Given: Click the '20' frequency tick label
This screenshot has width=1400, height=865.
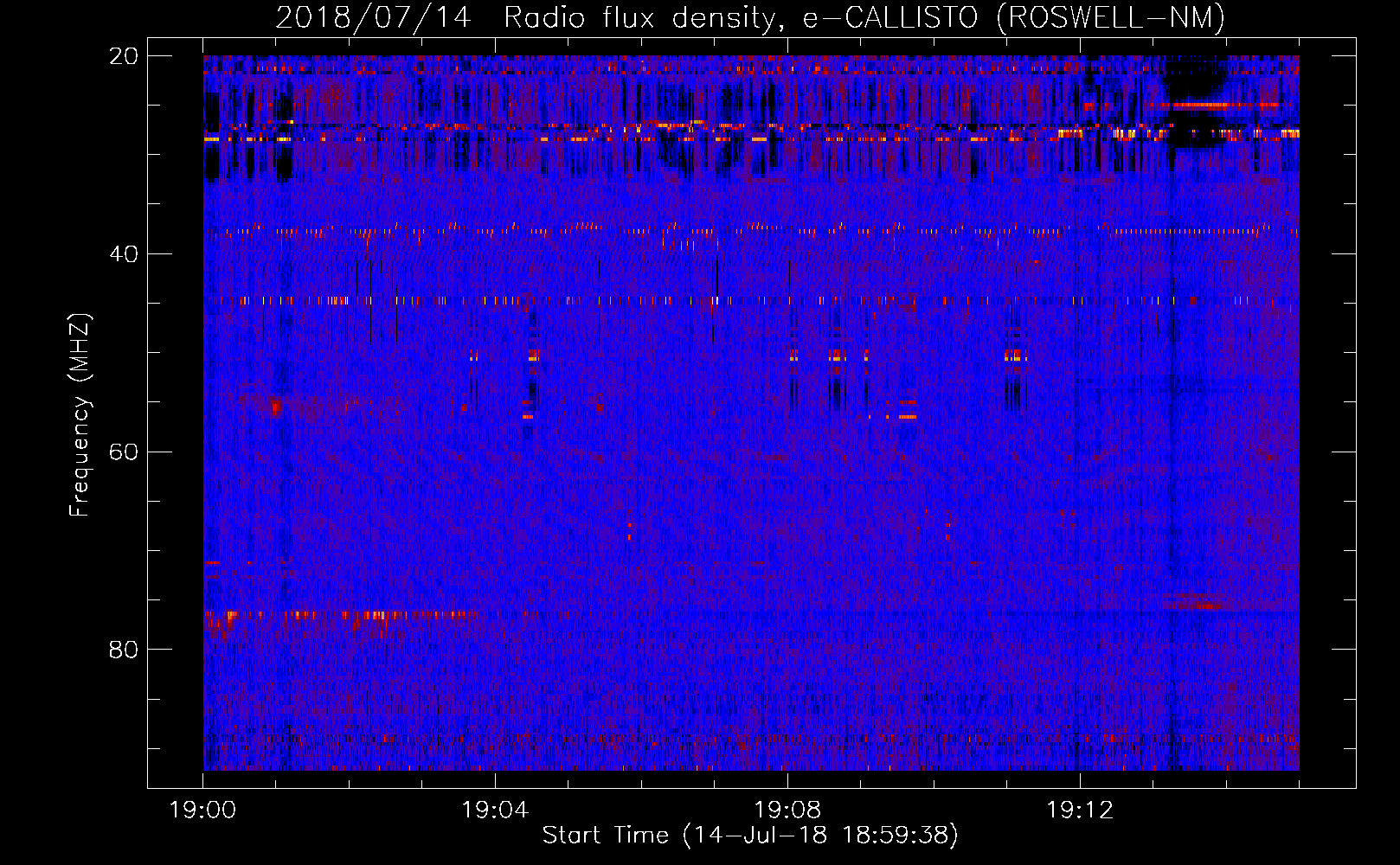Looking at the screenshot, I should [x=124, y=56].
